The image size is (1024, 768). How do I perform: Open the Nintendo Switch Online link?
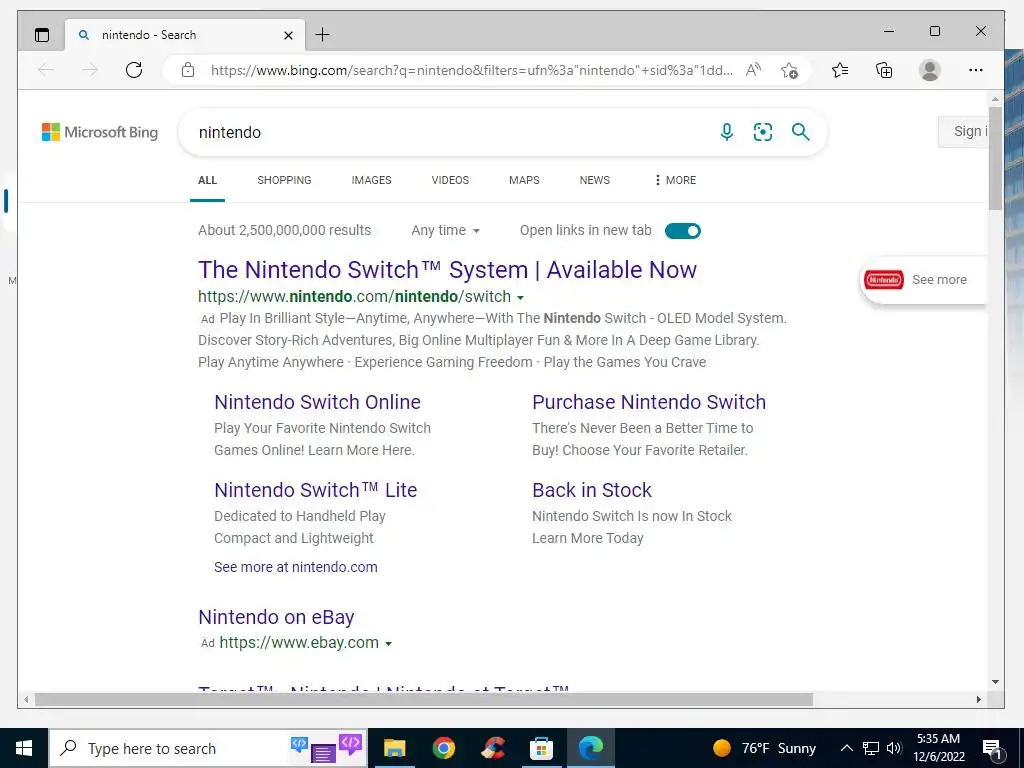[317, 402]
